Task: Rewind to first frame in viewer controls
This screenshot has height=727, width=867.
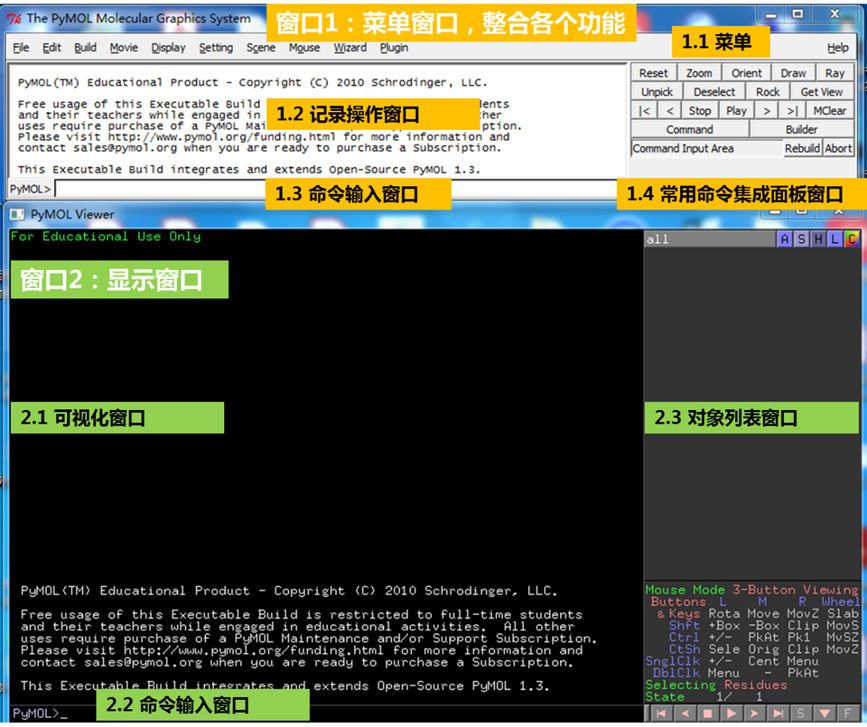Action: [x=661, y=714]
